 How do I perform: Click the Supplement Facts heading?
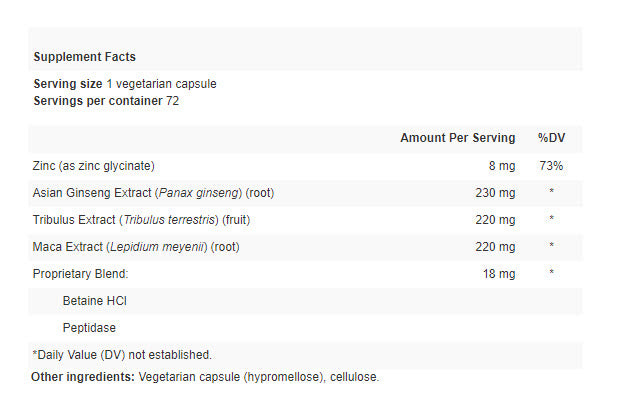(x=85, y=57)
